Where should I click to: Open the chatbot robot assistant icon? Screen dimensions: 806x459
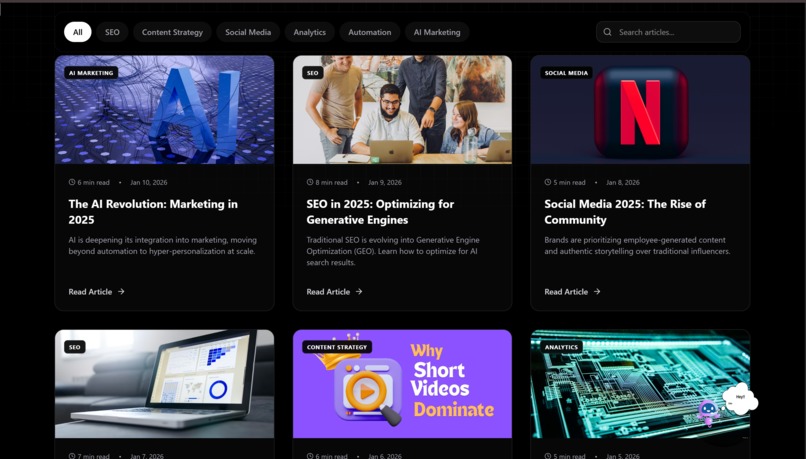point(708,412)
